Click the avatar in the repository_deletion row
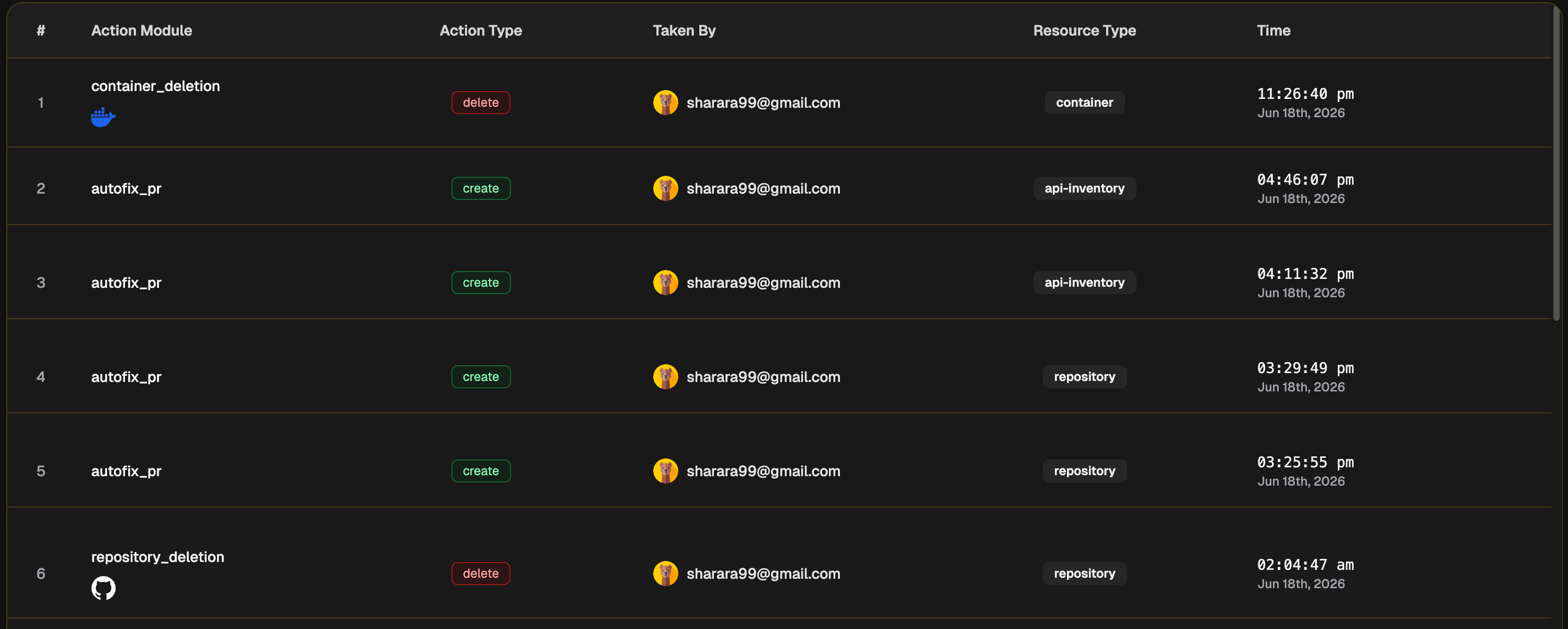 [665, 574]
